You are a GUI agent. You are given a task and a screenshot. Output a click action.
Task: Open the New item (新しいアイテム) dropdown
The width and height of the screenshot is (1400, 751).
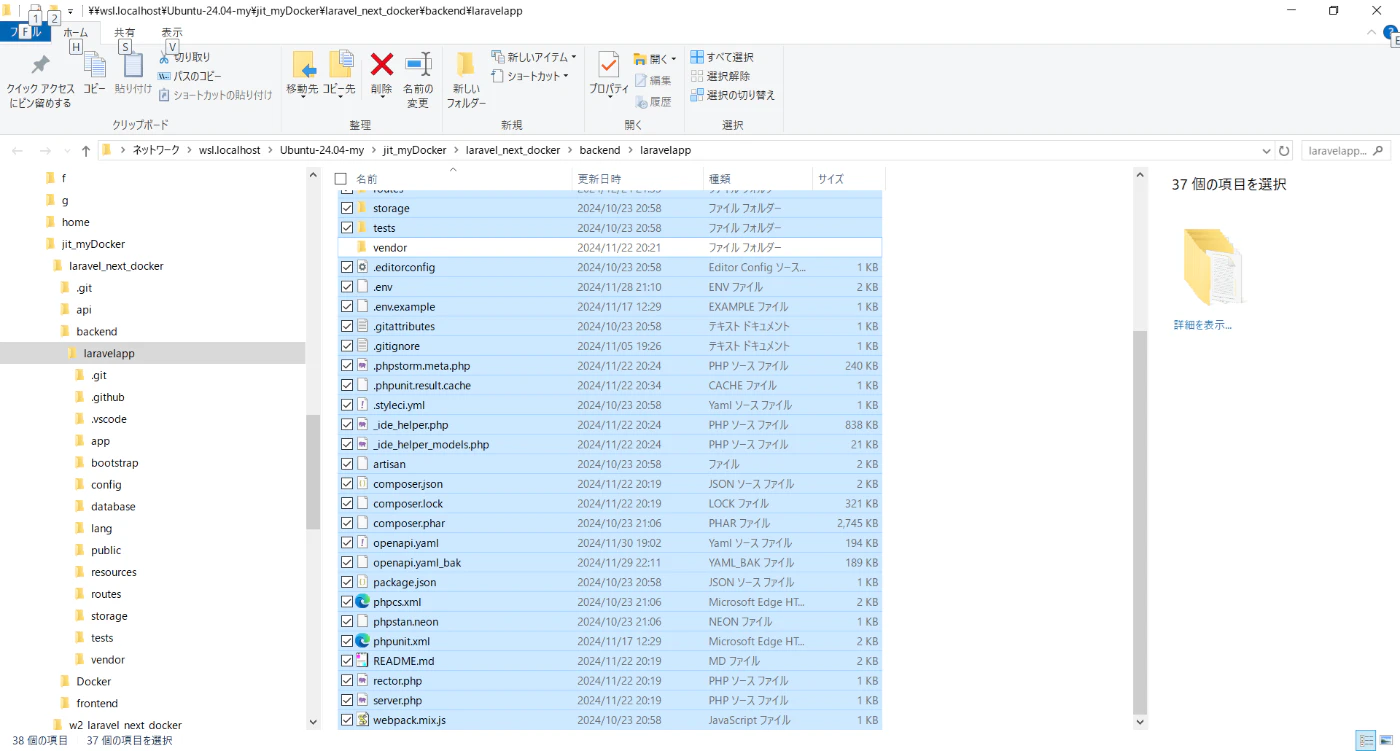[x=535, y=57]
